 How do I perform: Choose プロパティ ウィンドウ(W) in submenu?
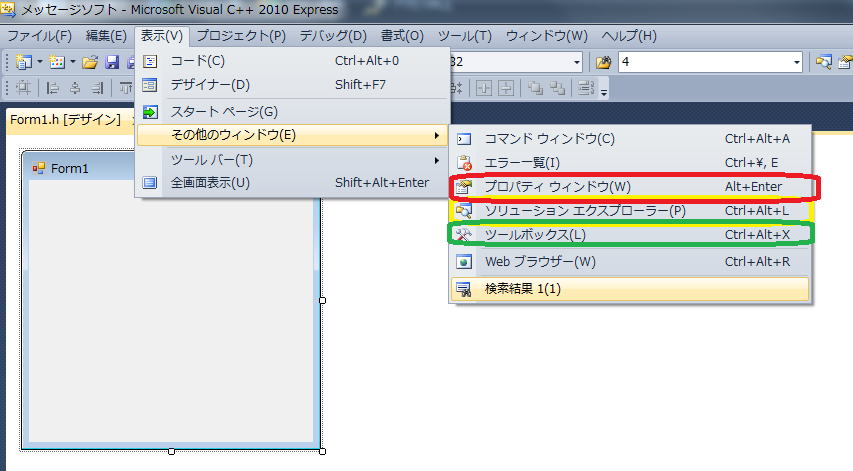coord(630,187)
